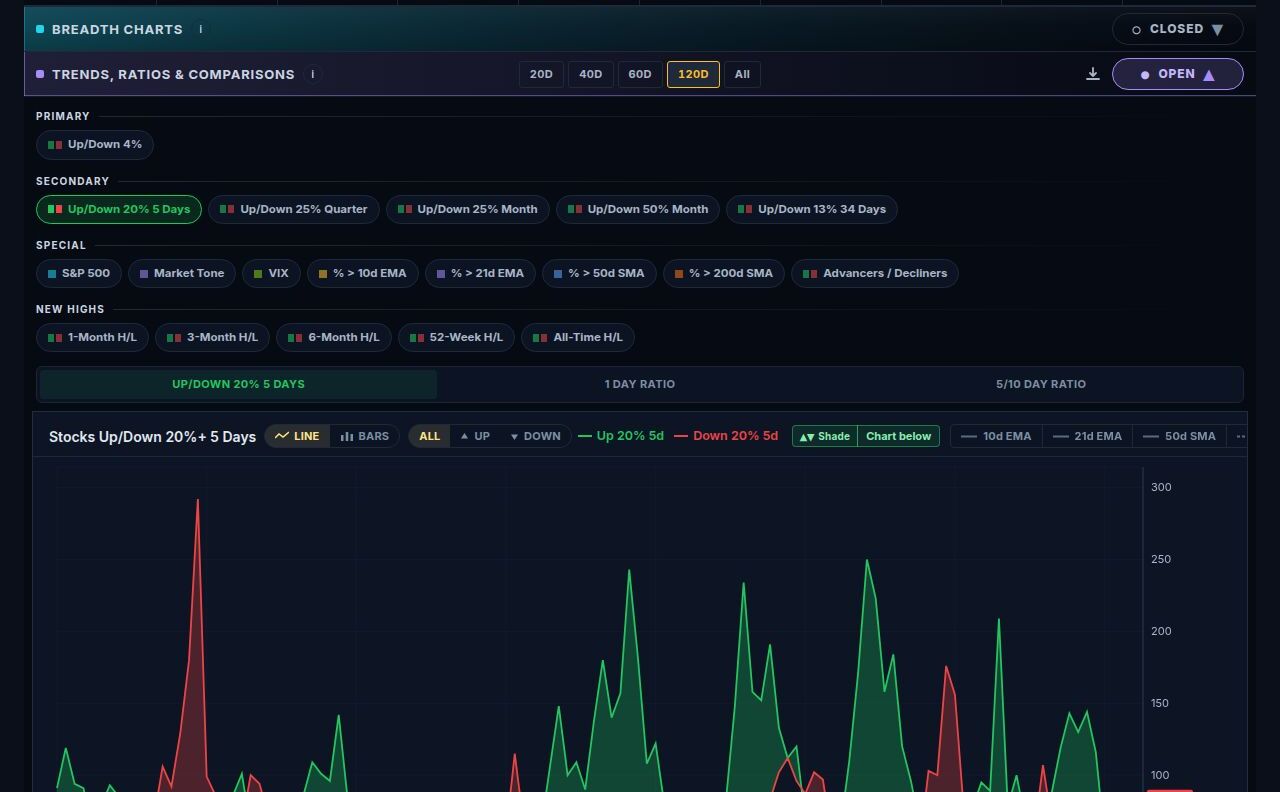The height and width of the screenshot is (792, 1280).
Task: Select the % > 10d EMA chip
Action: tap(363, 273)
